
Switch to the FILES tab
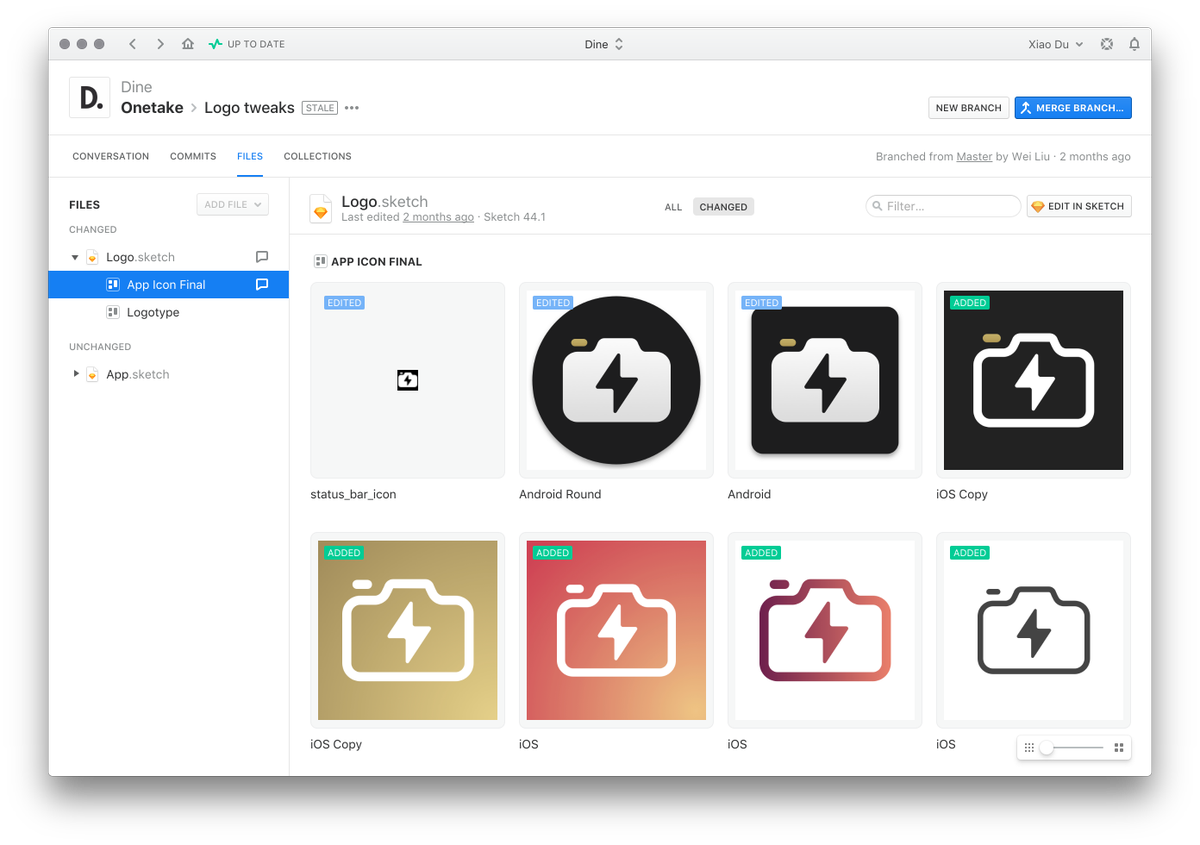point(250,156)
